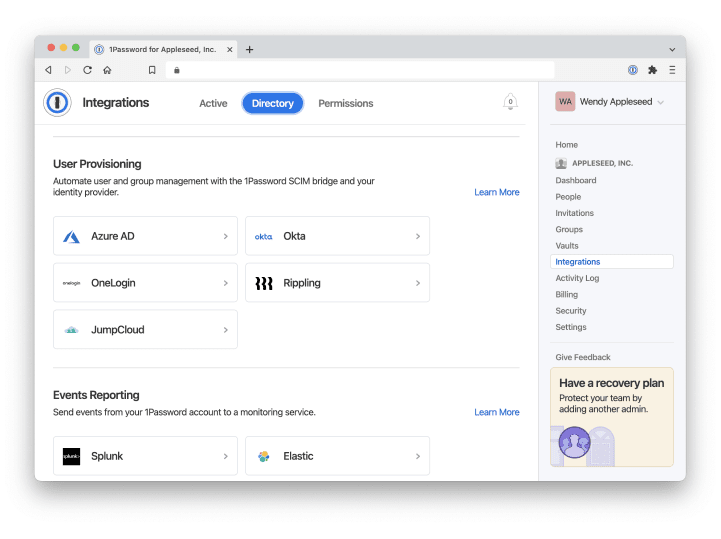721x539 pixels.
Task: Open Billing in the sidebar
Action: pyautogui.click(x=566, y=294)
